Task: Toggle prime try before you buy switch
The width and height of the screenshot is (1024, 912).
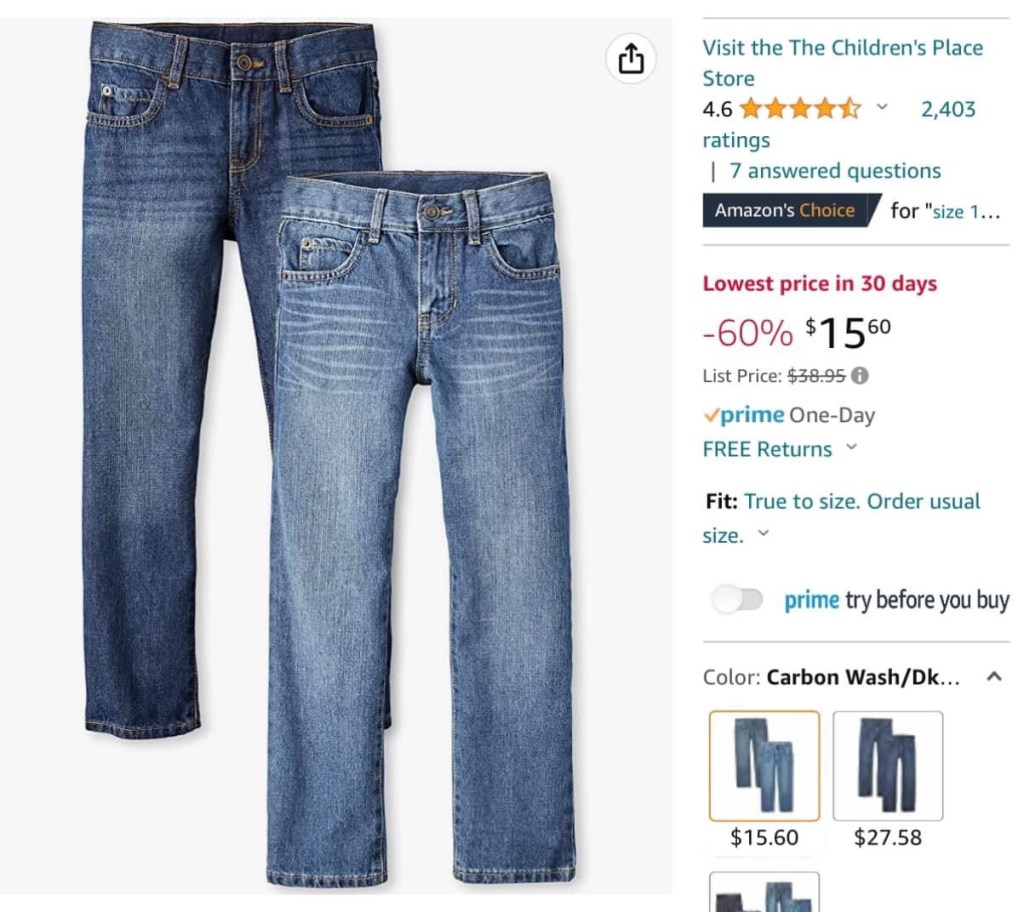Action: pos(737,599)
